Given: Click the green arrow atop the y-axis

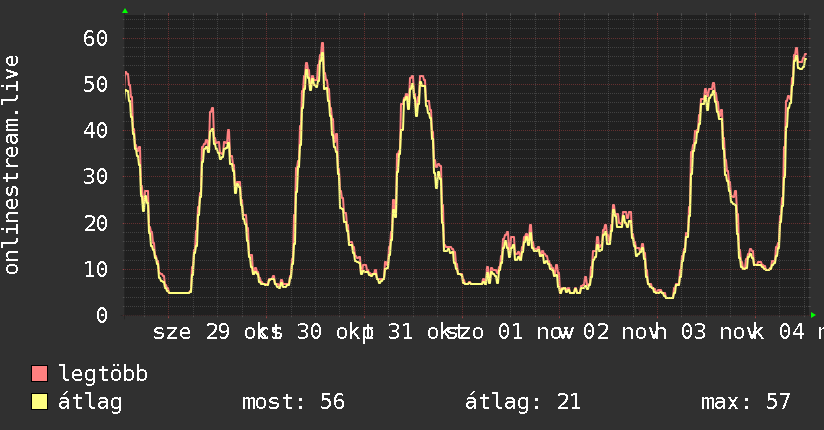Looking at the screenshot, I should pos(125,11).
